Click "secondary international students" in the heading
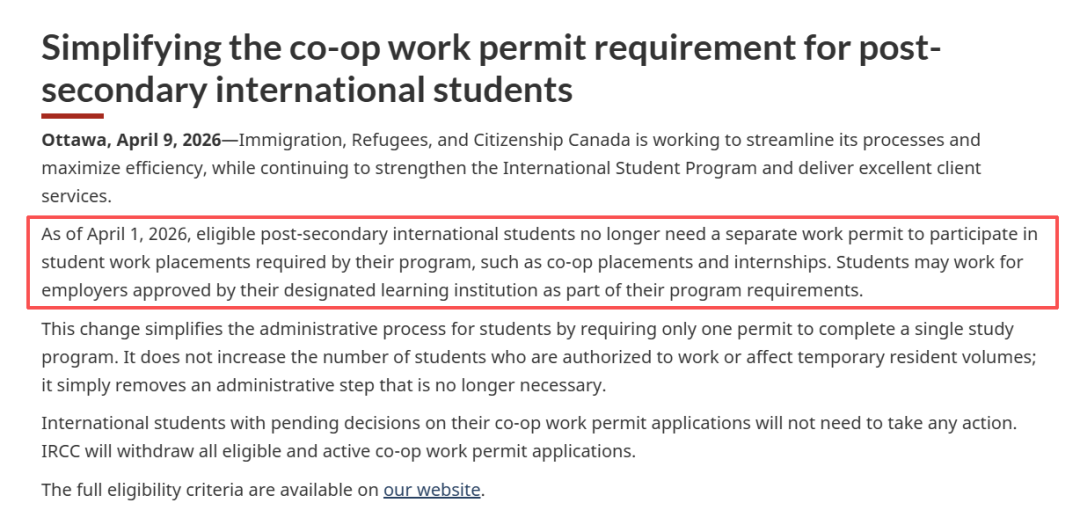1080x532 pixels. click(x=307, y=90)
